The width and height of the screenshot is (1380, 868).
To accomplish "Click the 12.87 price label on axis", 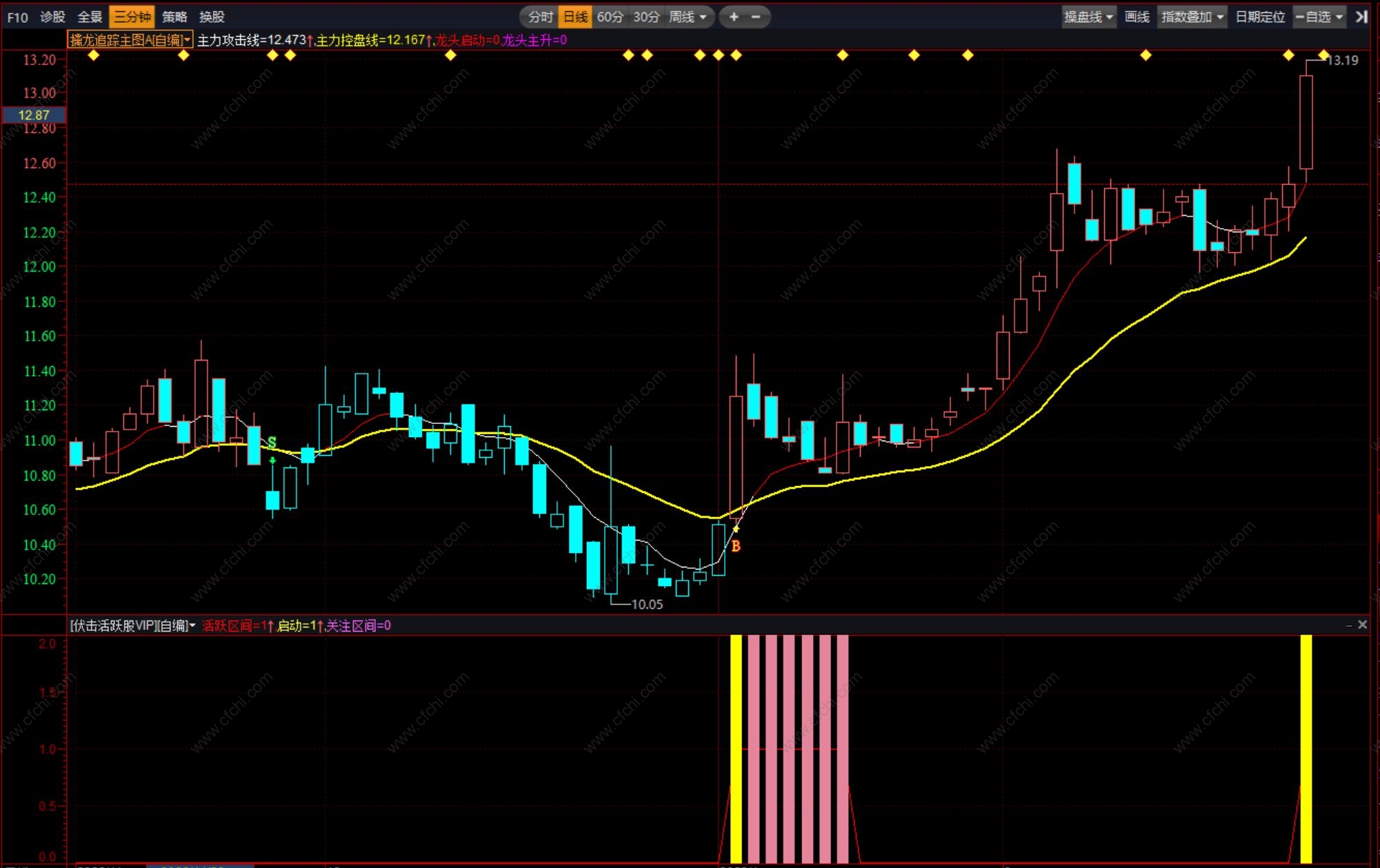I will [34, 115].
